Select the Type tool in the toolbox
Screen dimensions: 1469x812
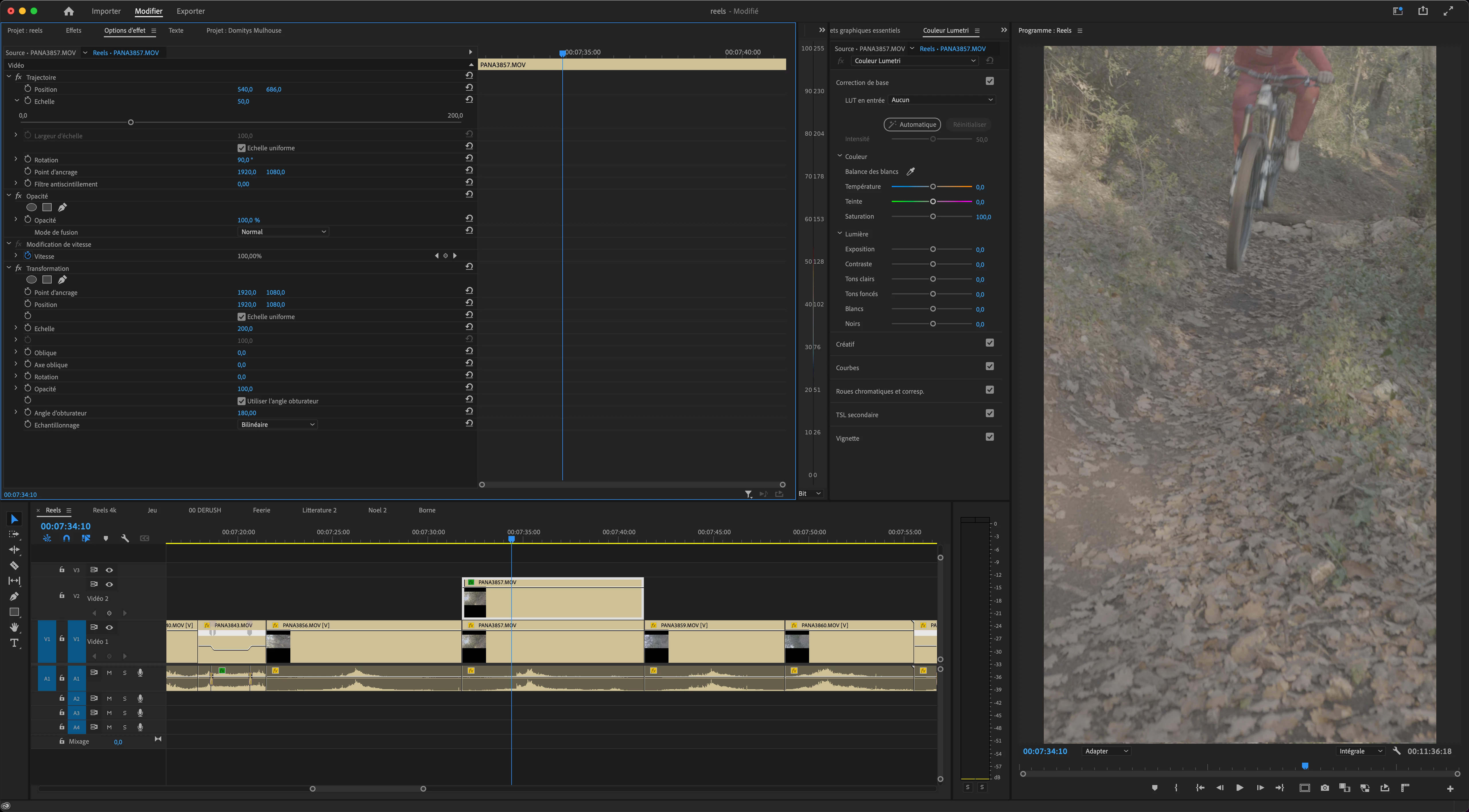(x=14, y=643)
